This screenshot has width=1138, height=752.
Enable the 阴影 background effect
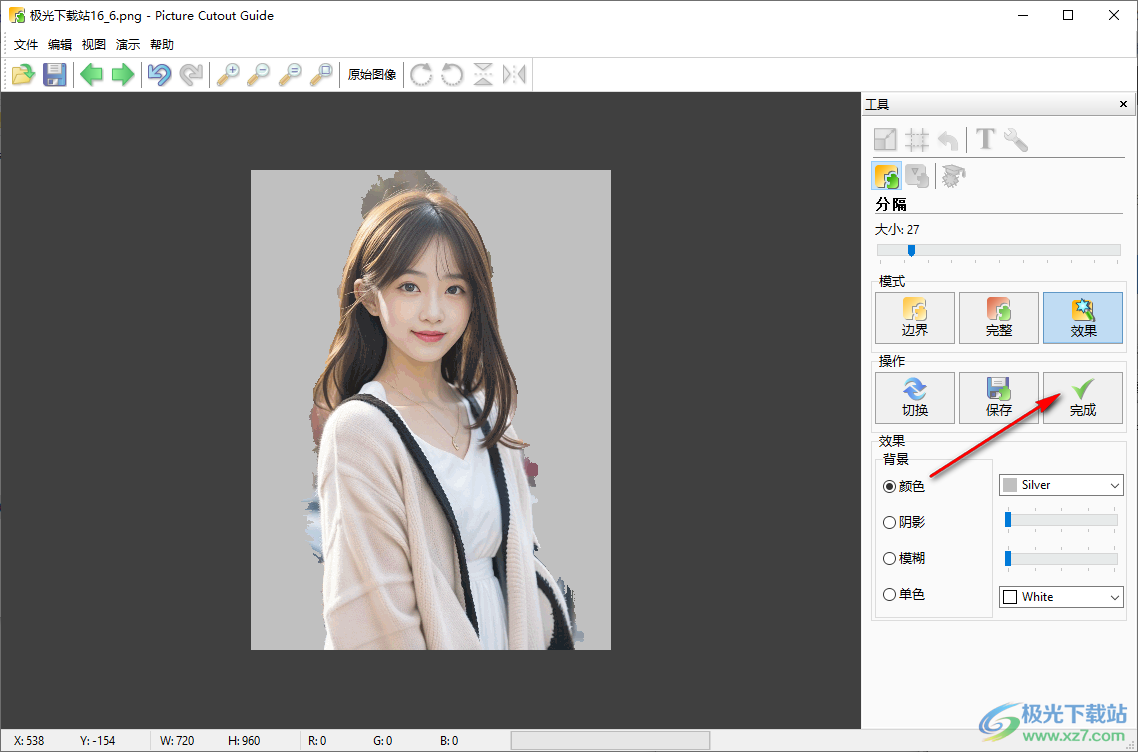[x=890, y=522]
